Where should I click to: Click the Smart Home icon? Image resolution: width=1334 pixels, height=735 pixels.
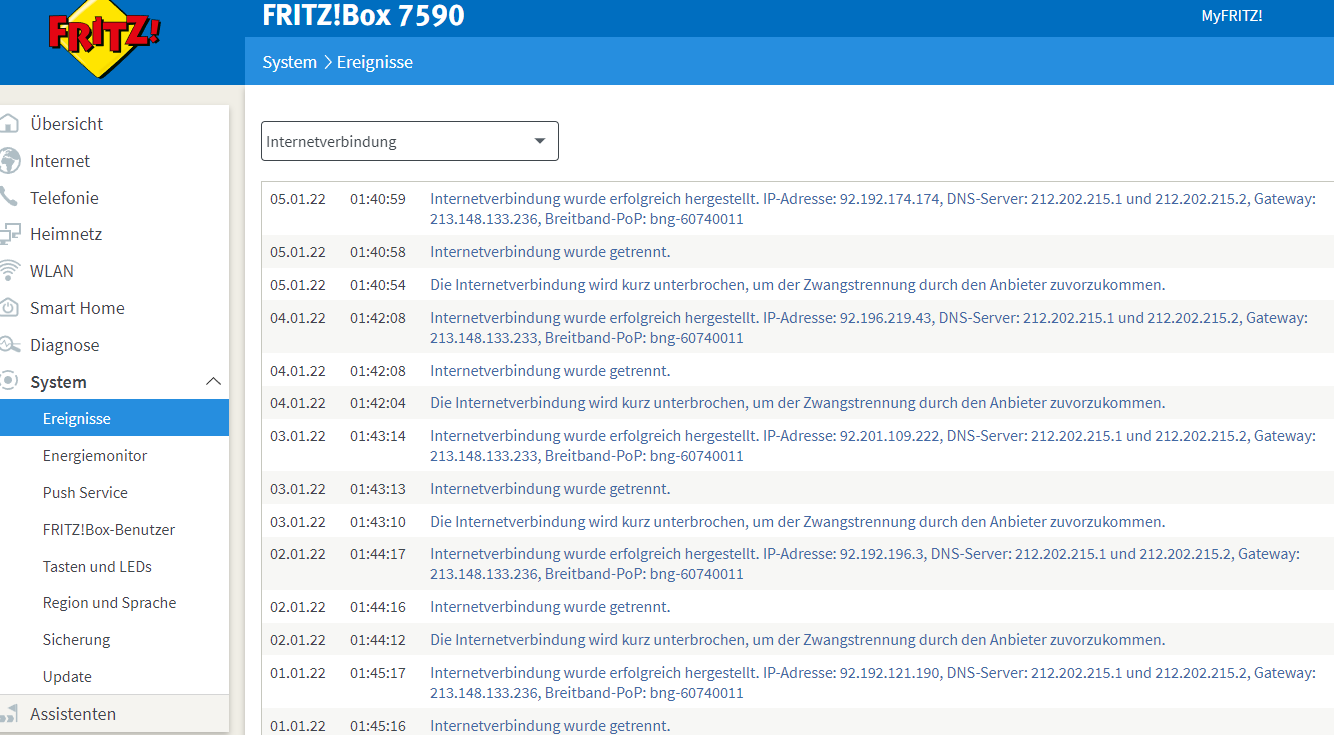click(x=9, y=308)
